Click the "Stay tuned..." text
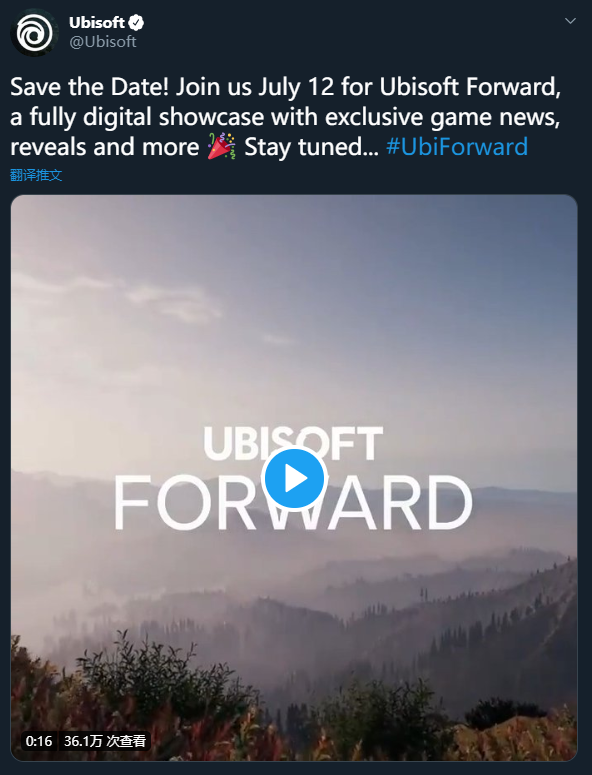This screenshot has height=775, width=592. coord(311,147)
